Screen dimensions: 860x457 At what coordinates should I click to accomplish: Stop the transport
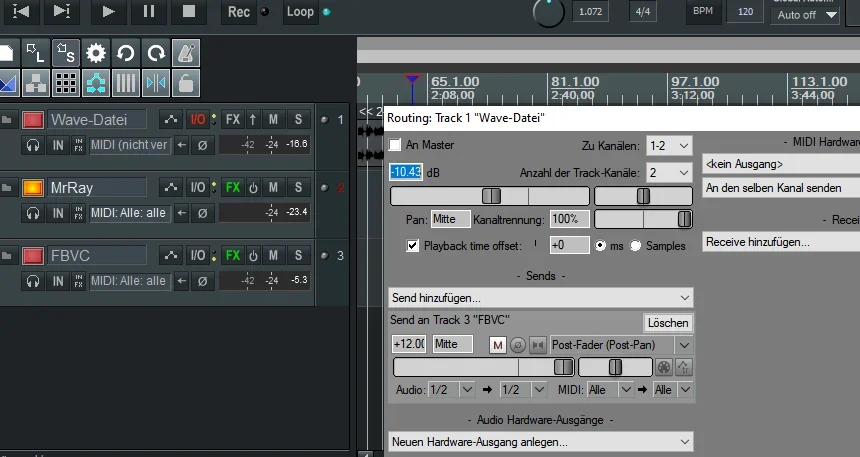pyautogui.click(x=189, y=12)
